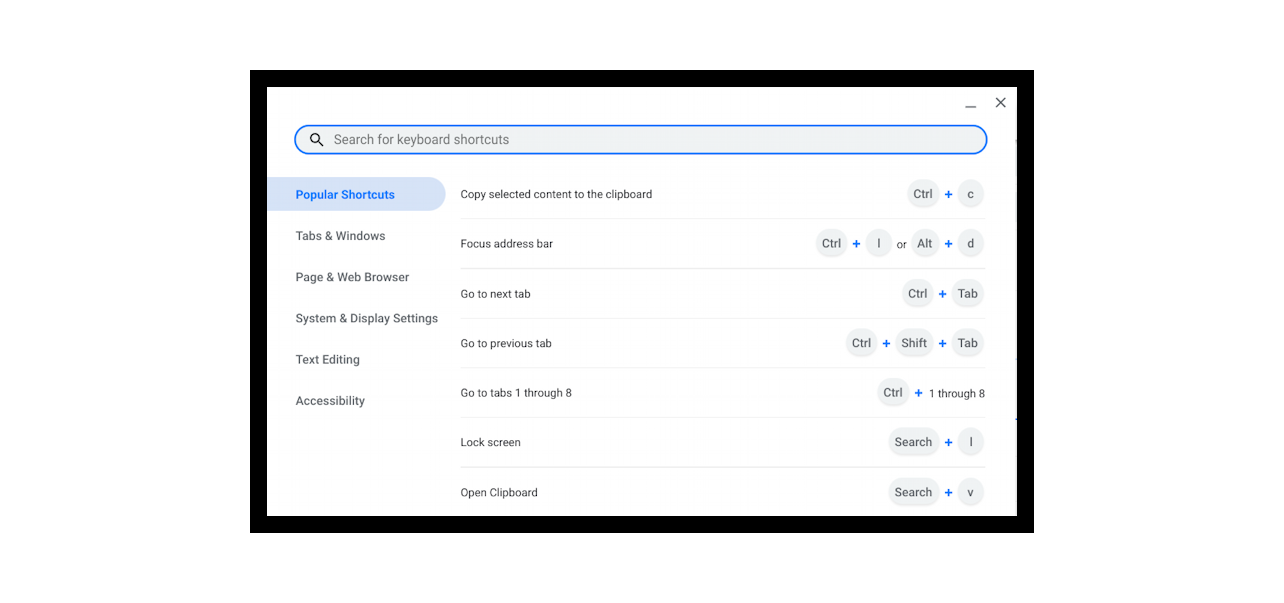Click the Tab key pill for Go to next tab
The height and width of the screenshot is (603, 1284).
pos(967,293)
